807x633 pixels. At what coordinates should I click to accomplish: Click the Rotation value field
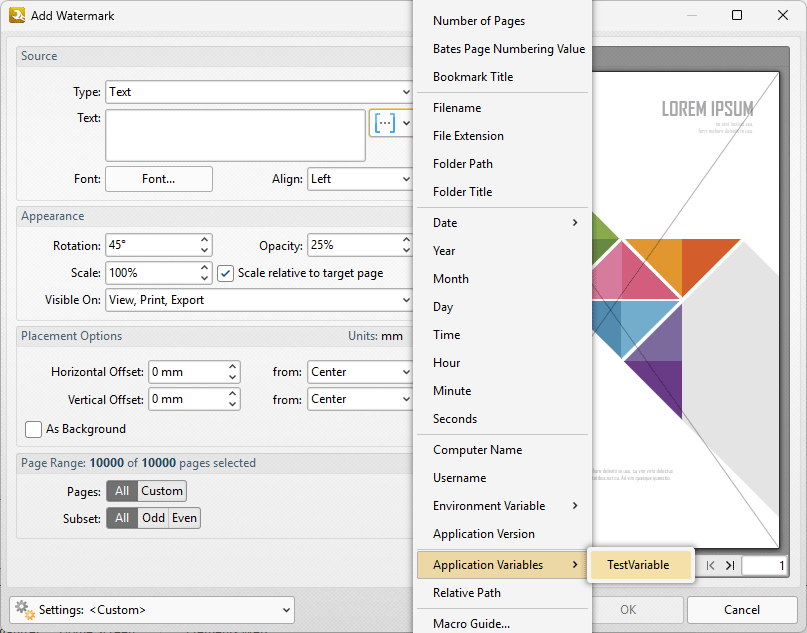152,245
